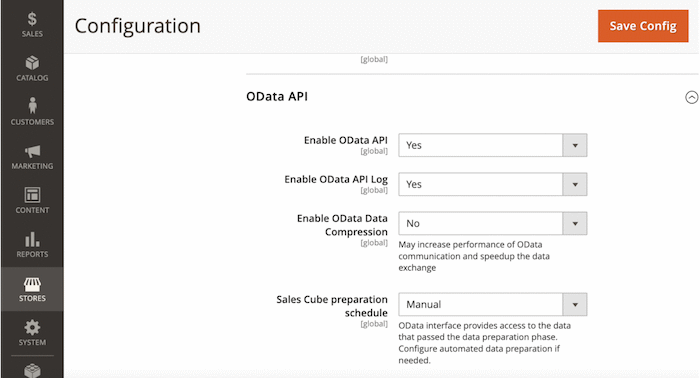The height and width of the screenshot is (378, 700).
Task: Click the 'May increase performance of OData' note
Action: [474, 256]
